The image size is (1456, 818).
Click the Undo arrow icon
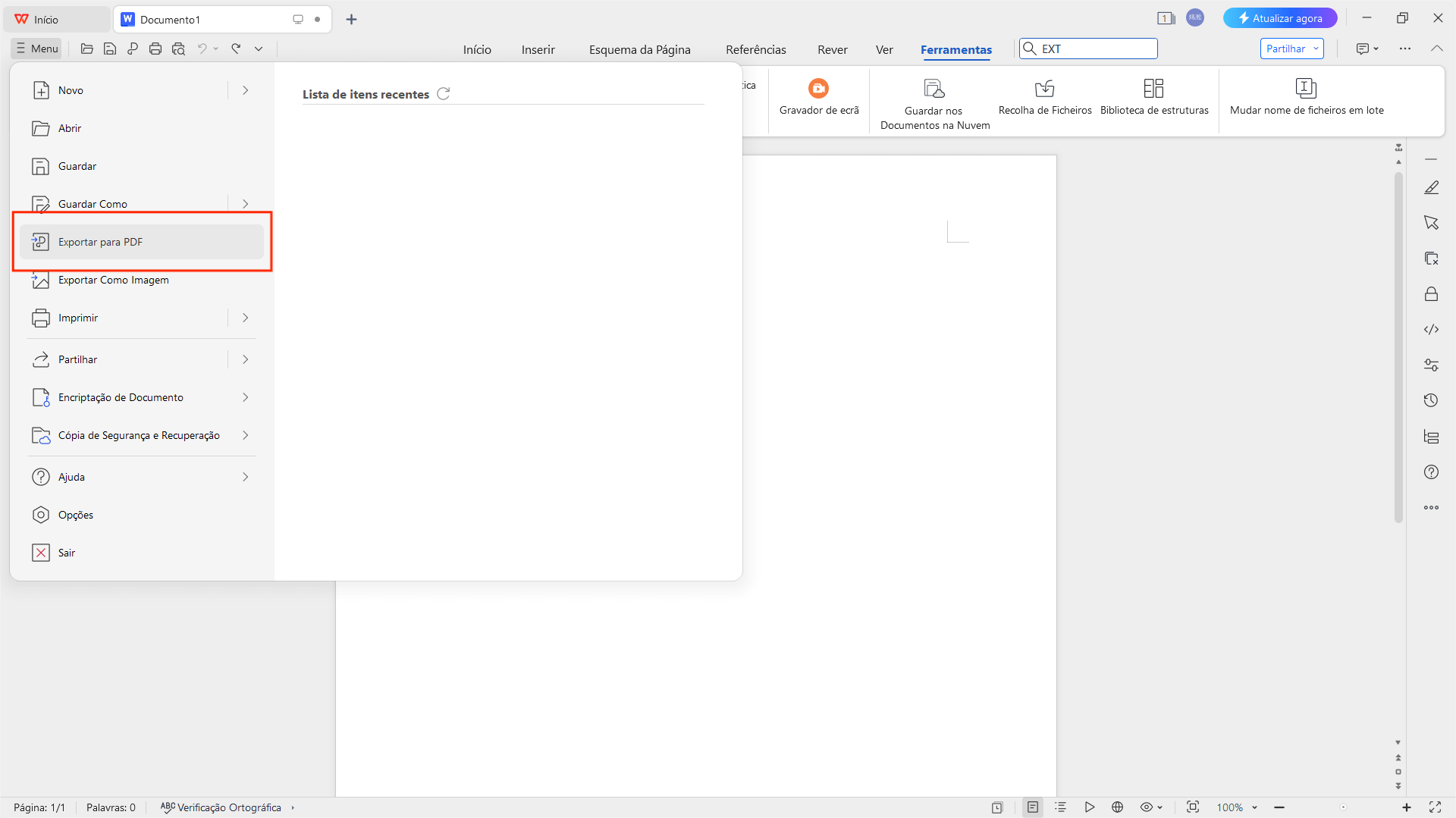click(202, 49)
